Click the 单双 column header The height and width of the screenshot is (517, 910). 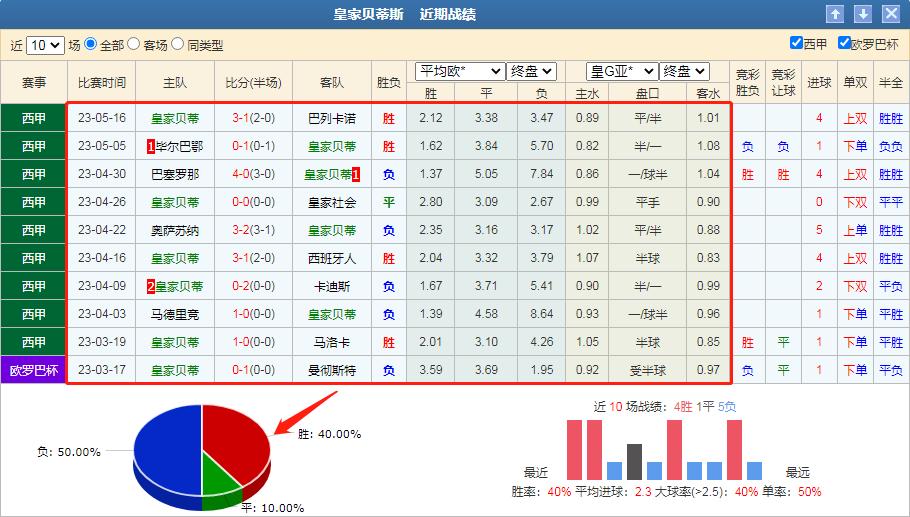[855, 83]
